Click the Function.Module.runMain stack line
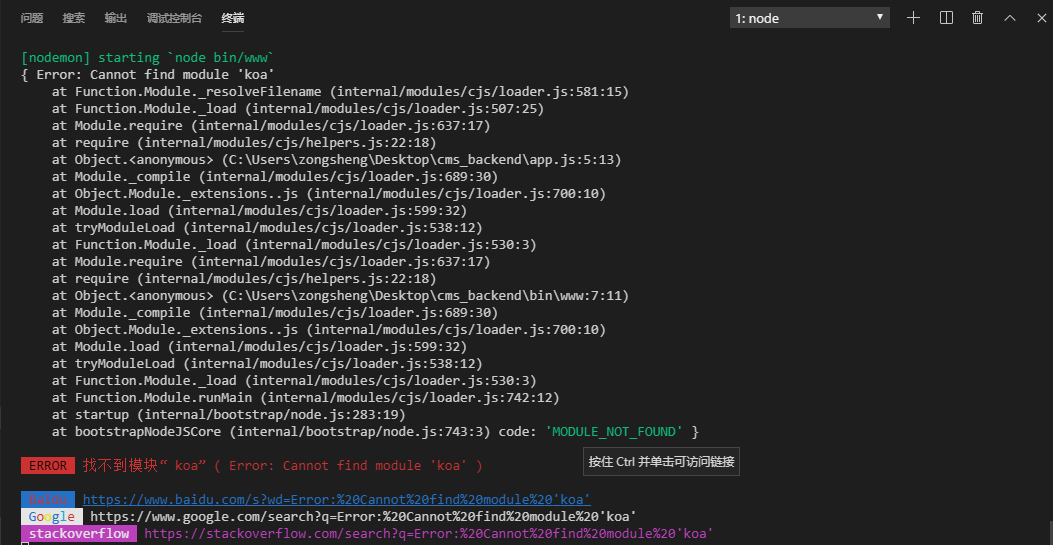 306,398
